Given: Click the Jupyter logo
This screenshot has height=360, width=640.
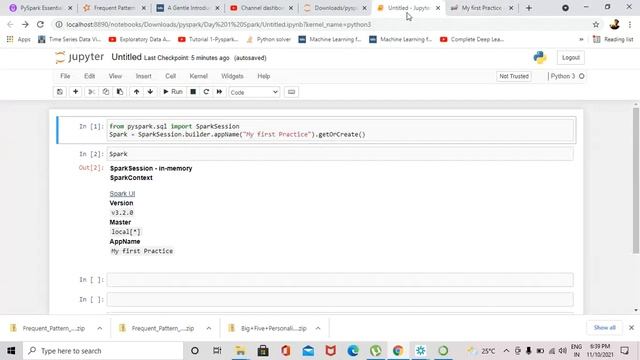Looking at the screenshot, I should pyautogui.click(x=80, y=57).
